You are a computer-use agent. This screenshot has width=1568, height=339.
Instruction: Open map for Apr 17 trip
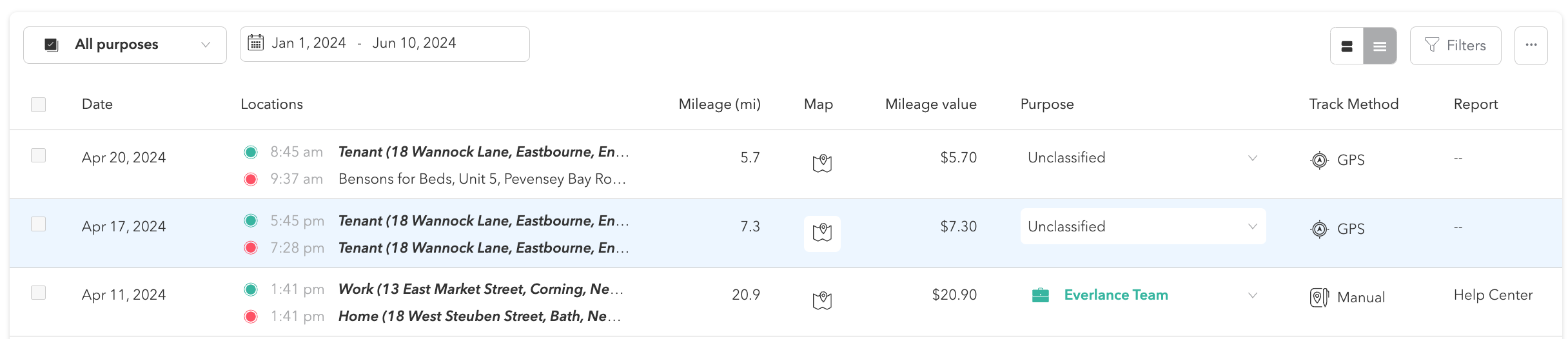coord(822,233)
